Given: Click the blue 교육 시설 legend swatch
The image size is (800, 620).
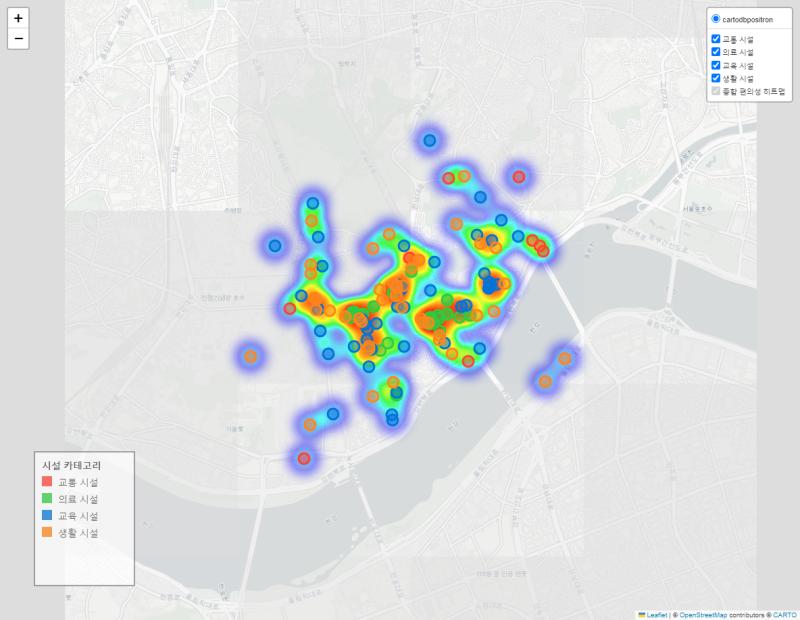Looking at the screenshot, I should (x=47, y=515).
